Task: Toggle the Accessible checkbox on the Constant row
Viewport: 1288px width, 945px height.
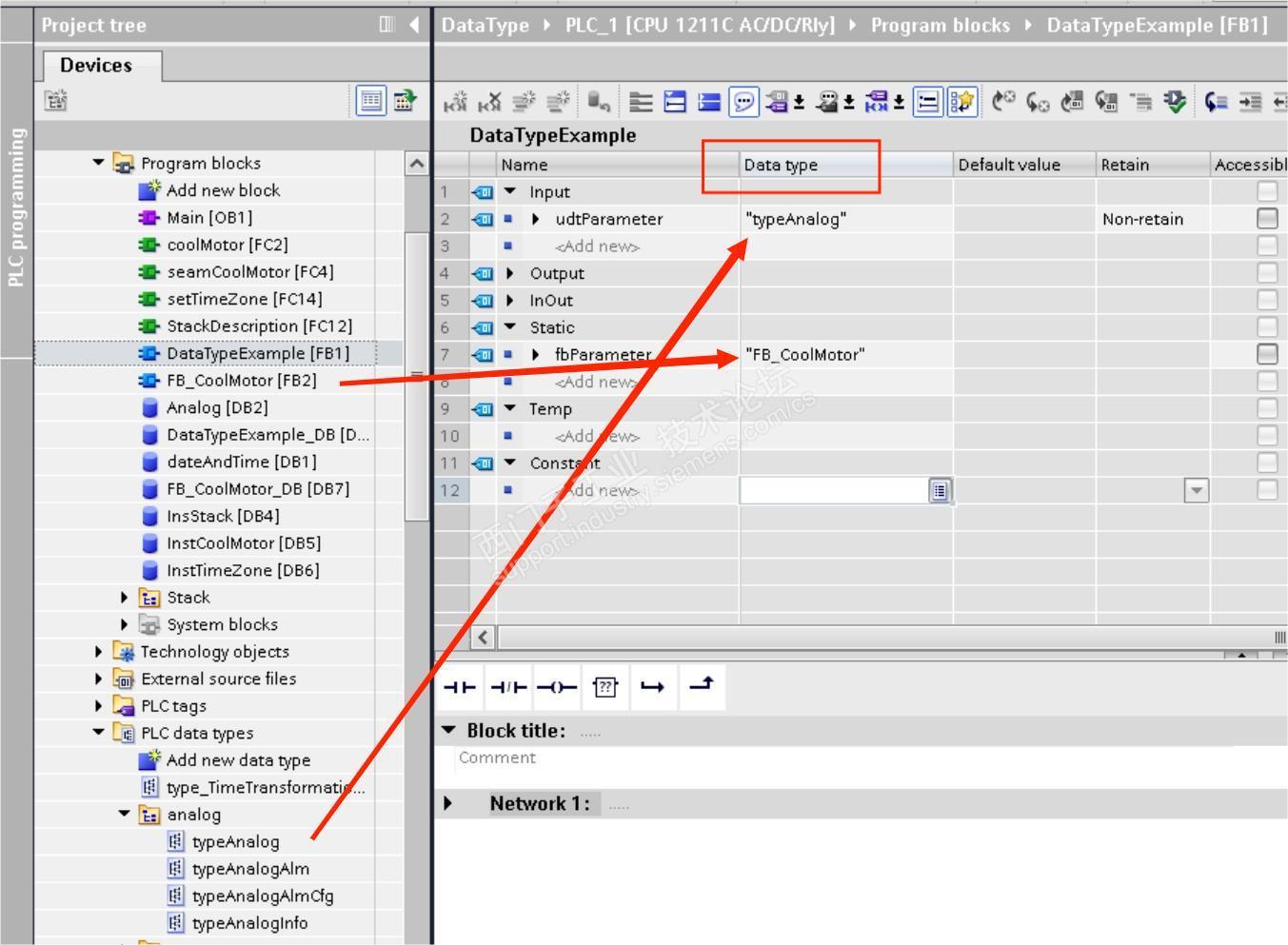Action: click(x=1267, y=463)
